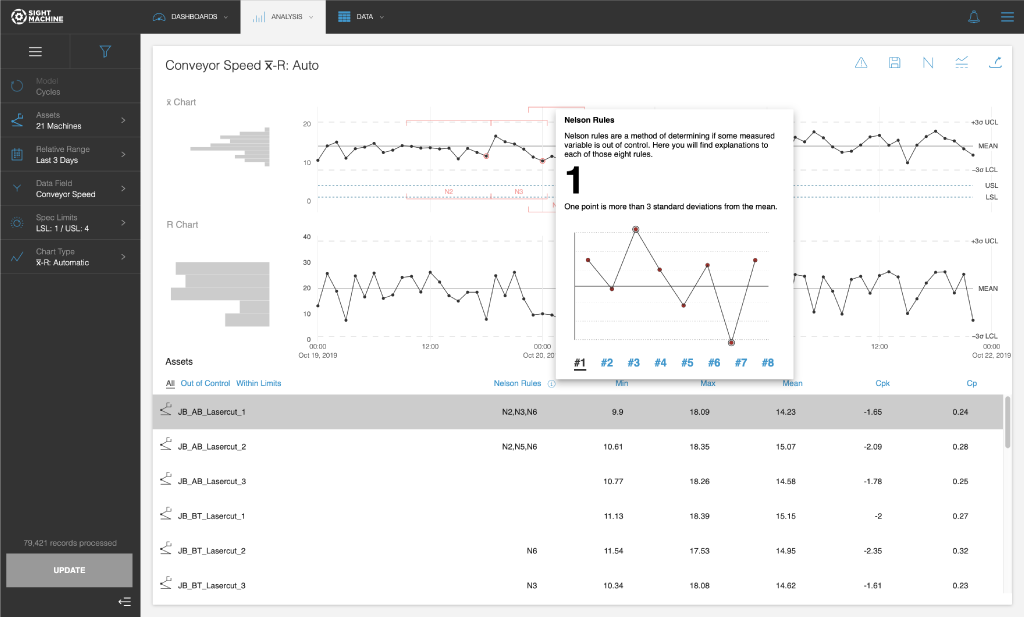This screenshot has height=617, width=1024.
Task: Click the assets table scrollbar
Action: point(1008,422)
